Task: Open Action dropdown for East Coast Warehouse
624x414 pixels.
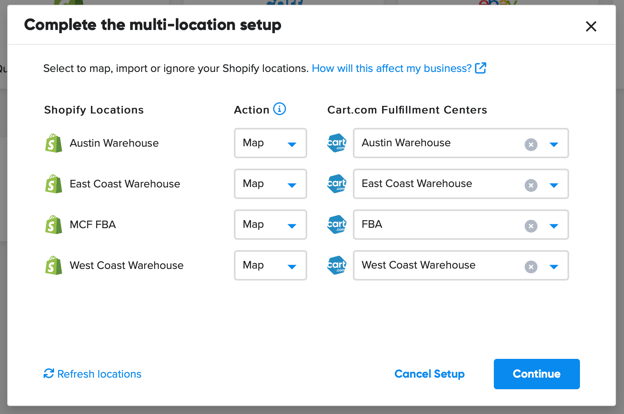Action: point(270,184)
